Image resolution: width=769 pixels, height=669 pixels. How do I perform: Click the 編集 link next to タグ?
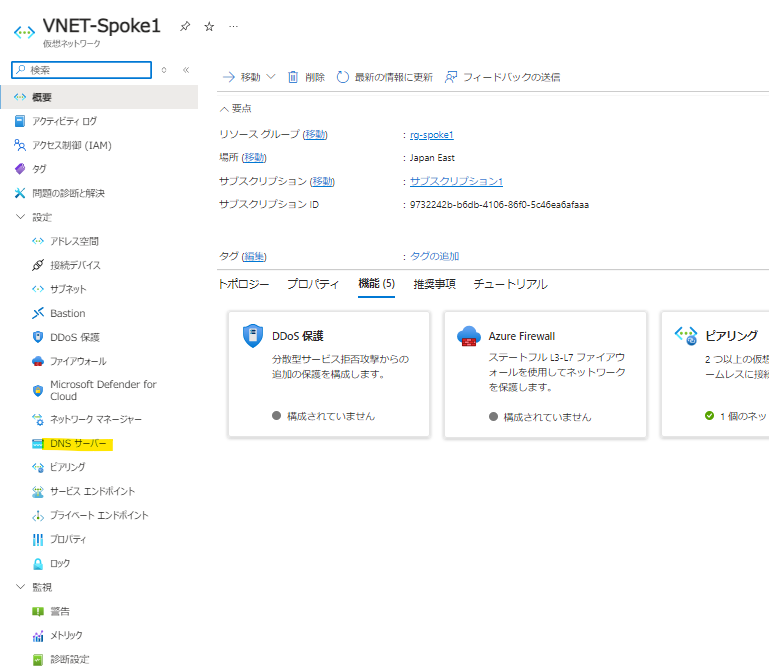click(x=254, y=256)
